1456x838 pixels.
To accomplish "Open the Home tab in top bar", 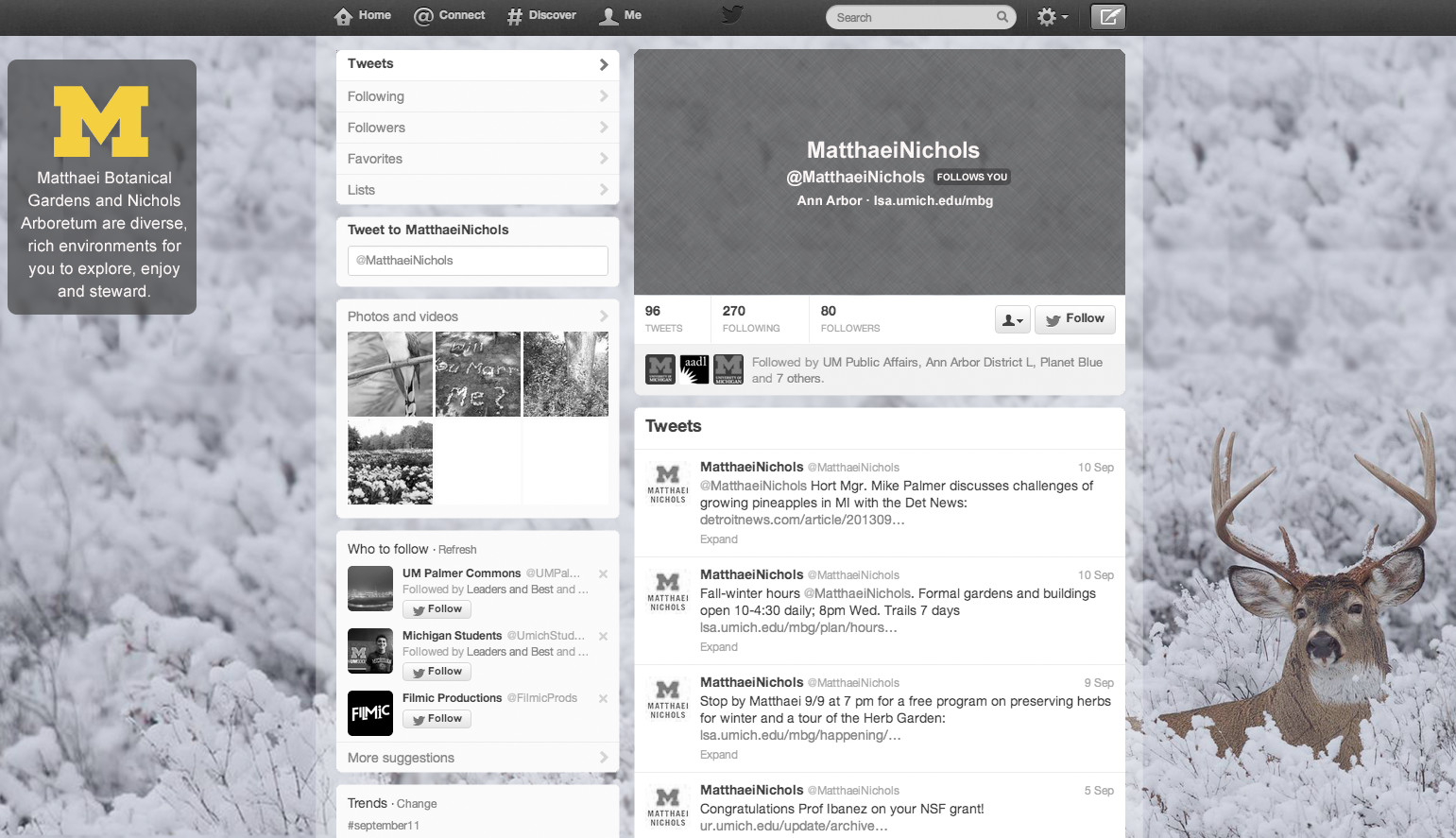I will click(363, 16).
